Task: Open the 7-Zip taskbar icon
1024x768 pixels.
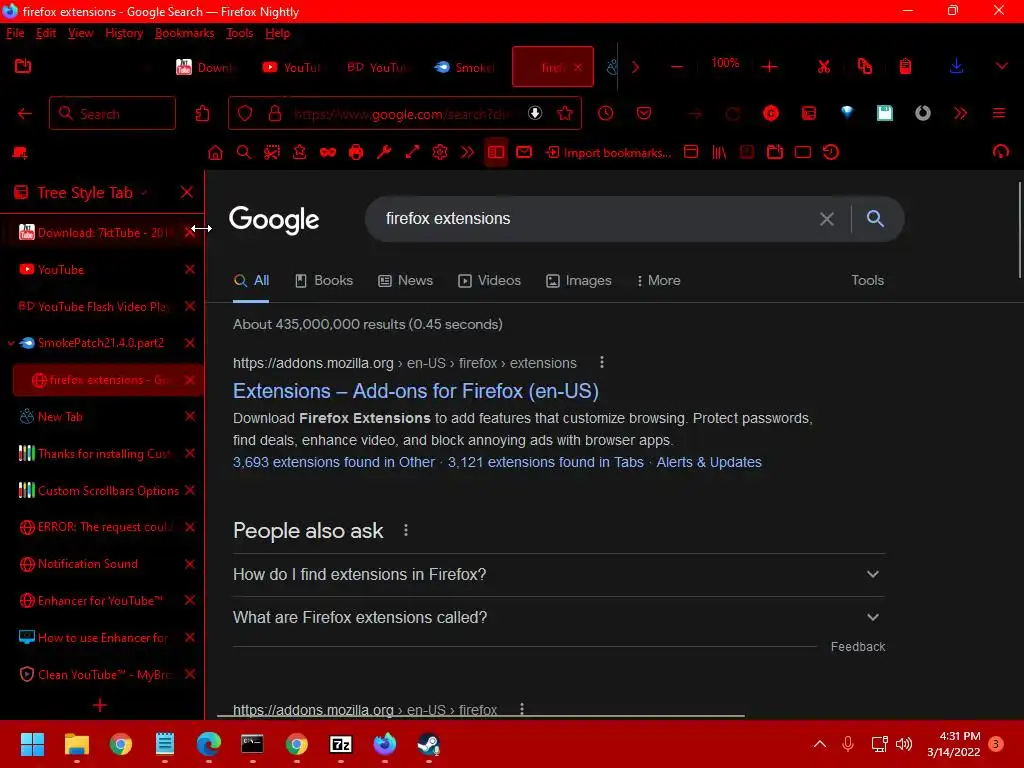Action: coord(341,744)
